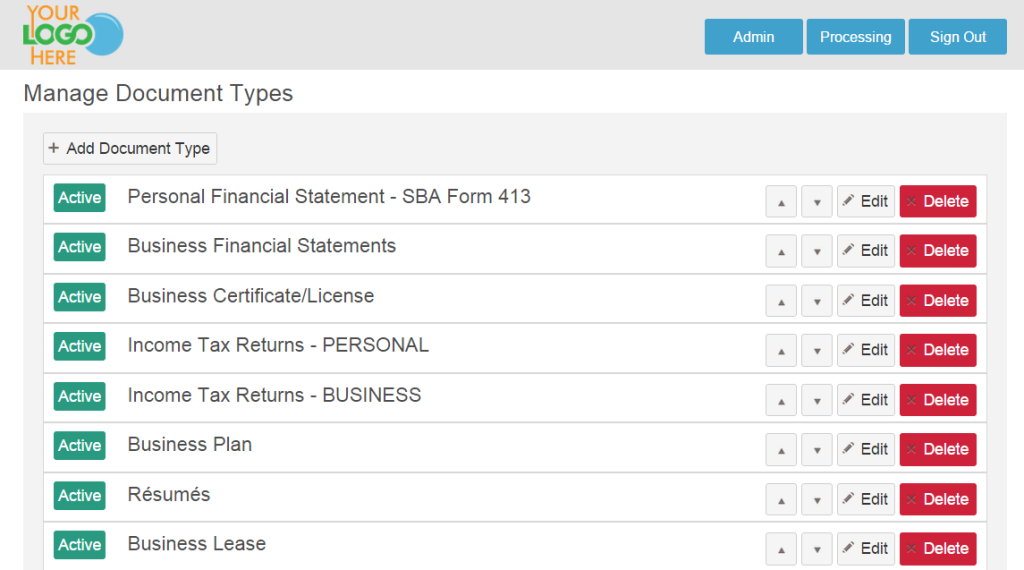Sign Out of the application

click(957, 37)
